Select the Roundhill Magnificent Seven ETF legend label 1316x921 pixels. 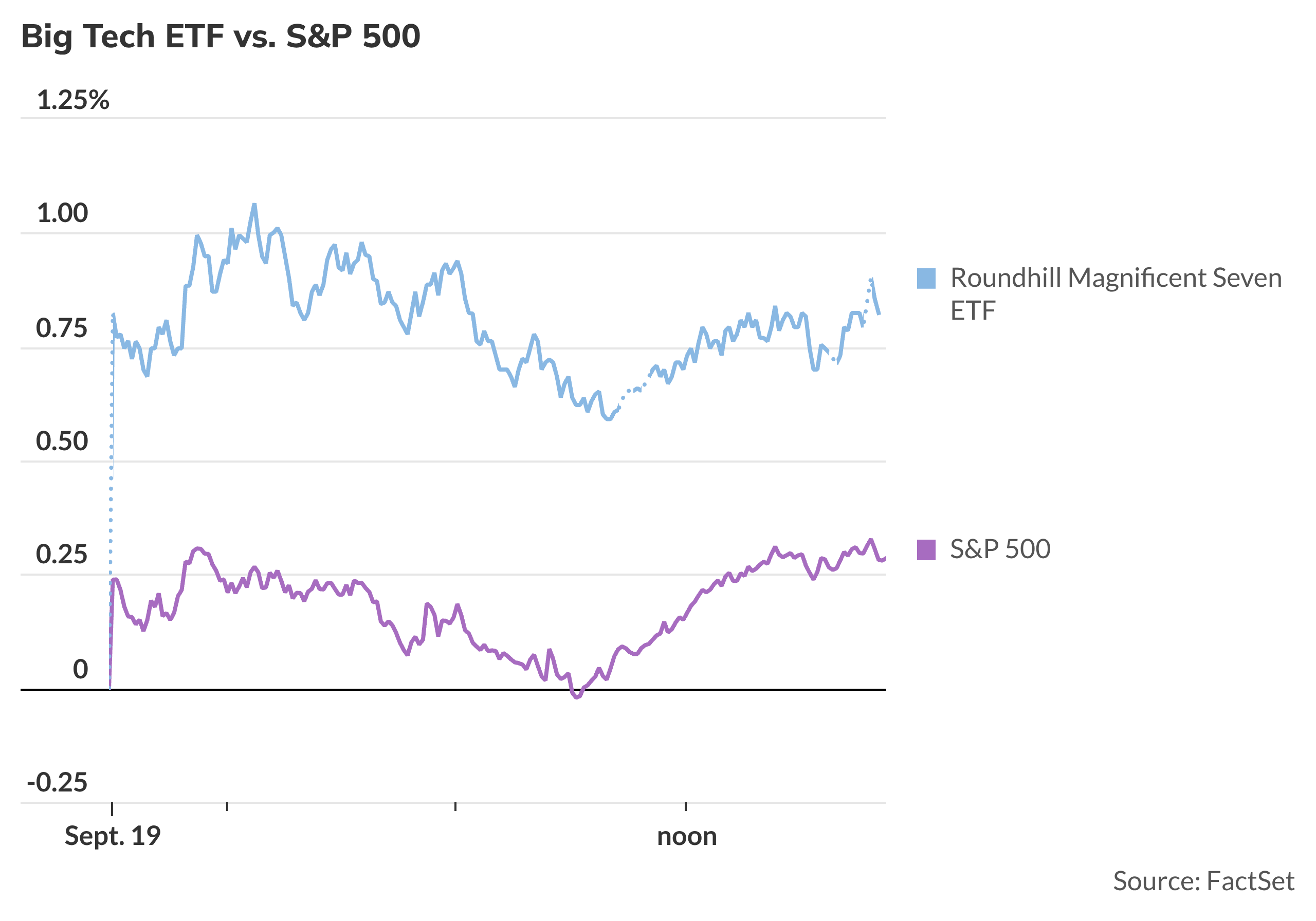(x=1115, y=293)
